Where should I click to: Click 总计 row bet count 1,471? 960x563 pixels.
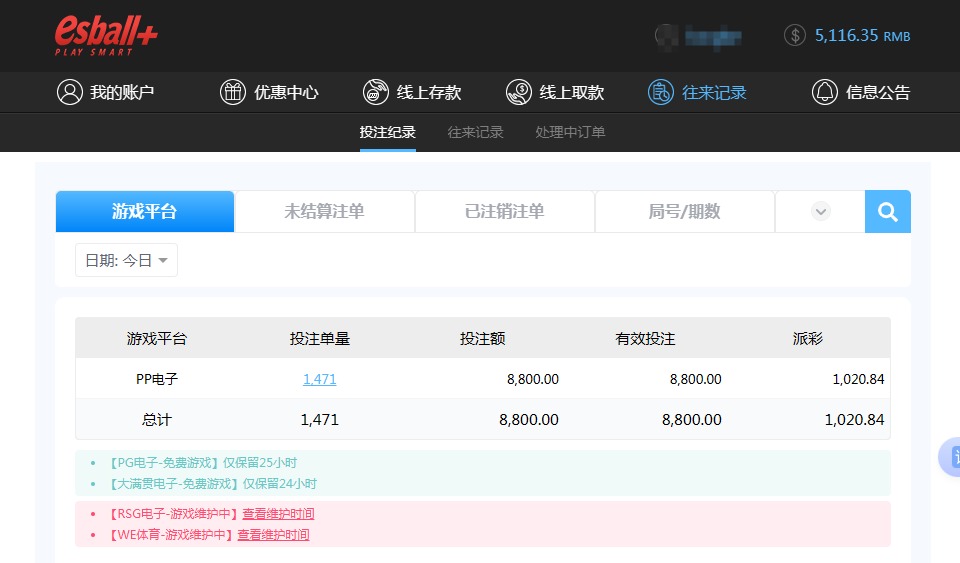click(320, 420)
